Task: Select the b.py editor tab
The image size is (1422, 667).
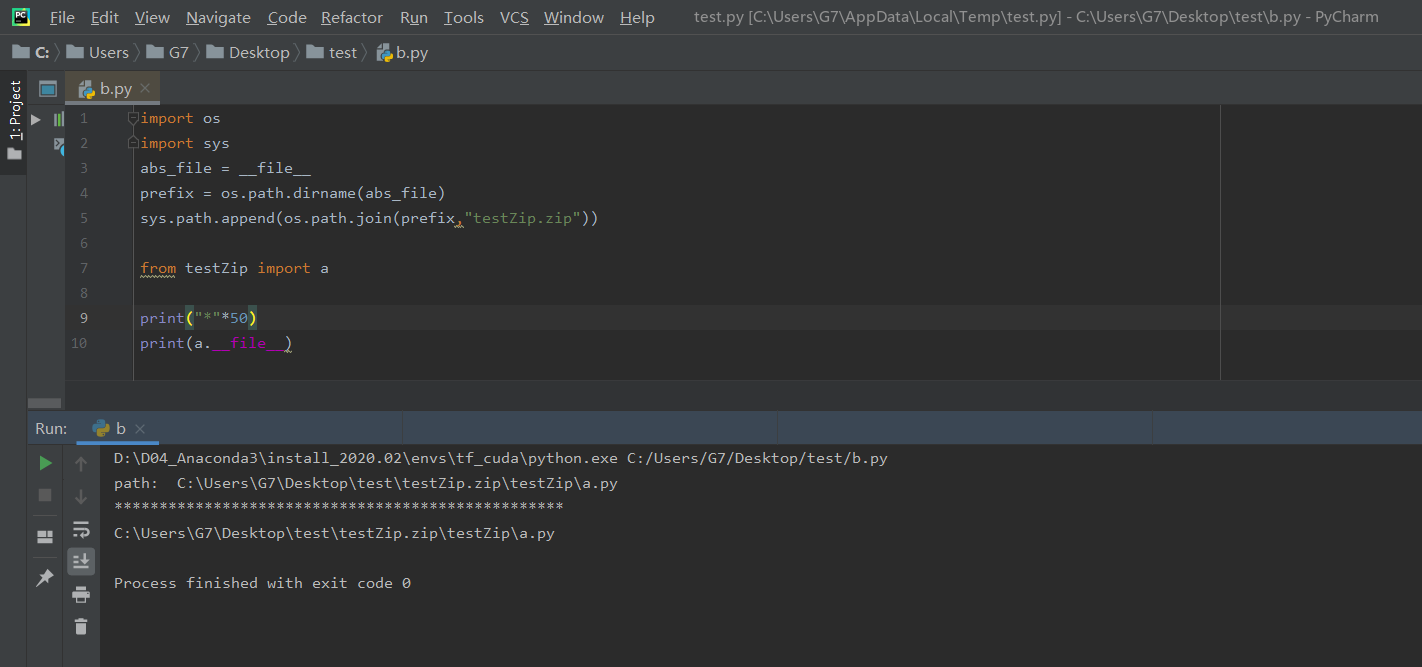Action: 110,88
